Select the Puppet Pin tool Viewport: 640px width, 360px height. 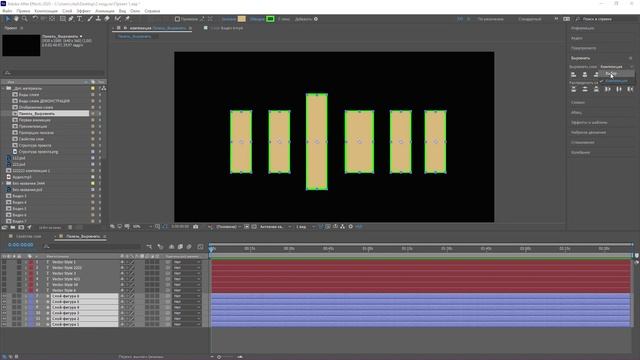coord(127,19)
